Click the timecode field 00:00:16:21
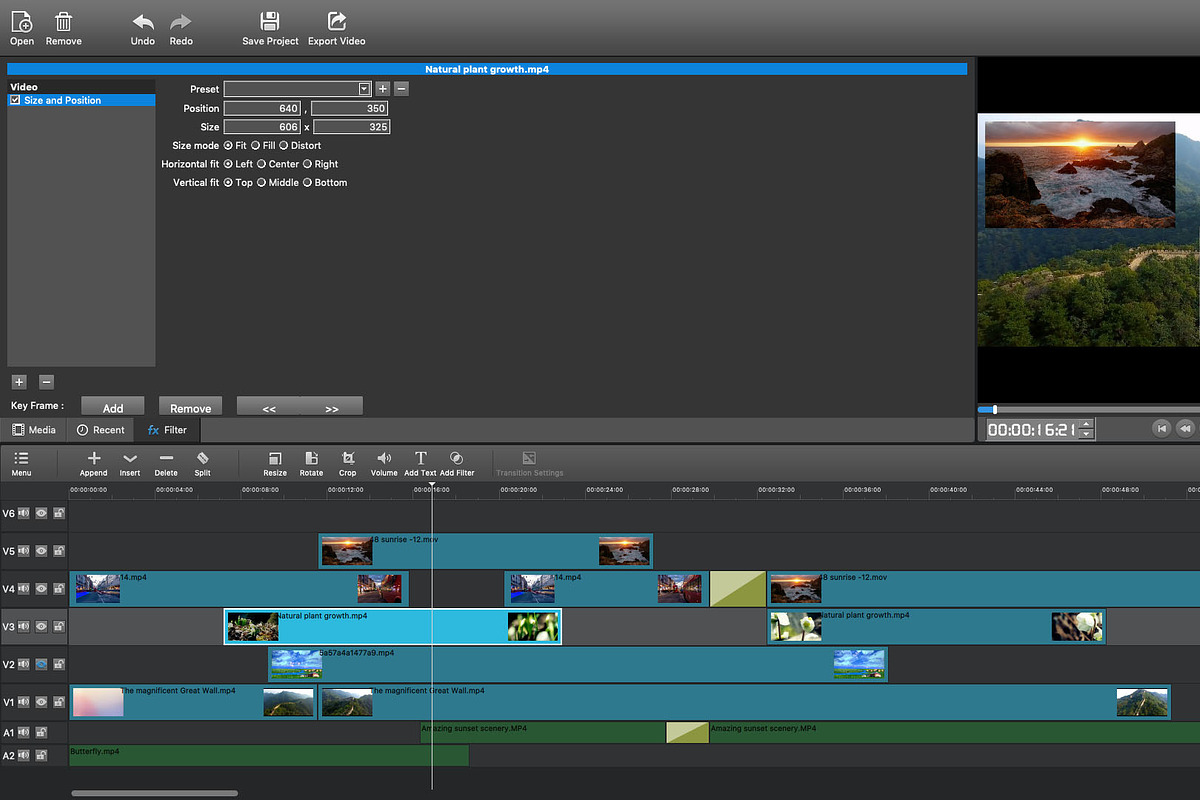Screen dimensions: 1200x800 (x=1032, y=429)
